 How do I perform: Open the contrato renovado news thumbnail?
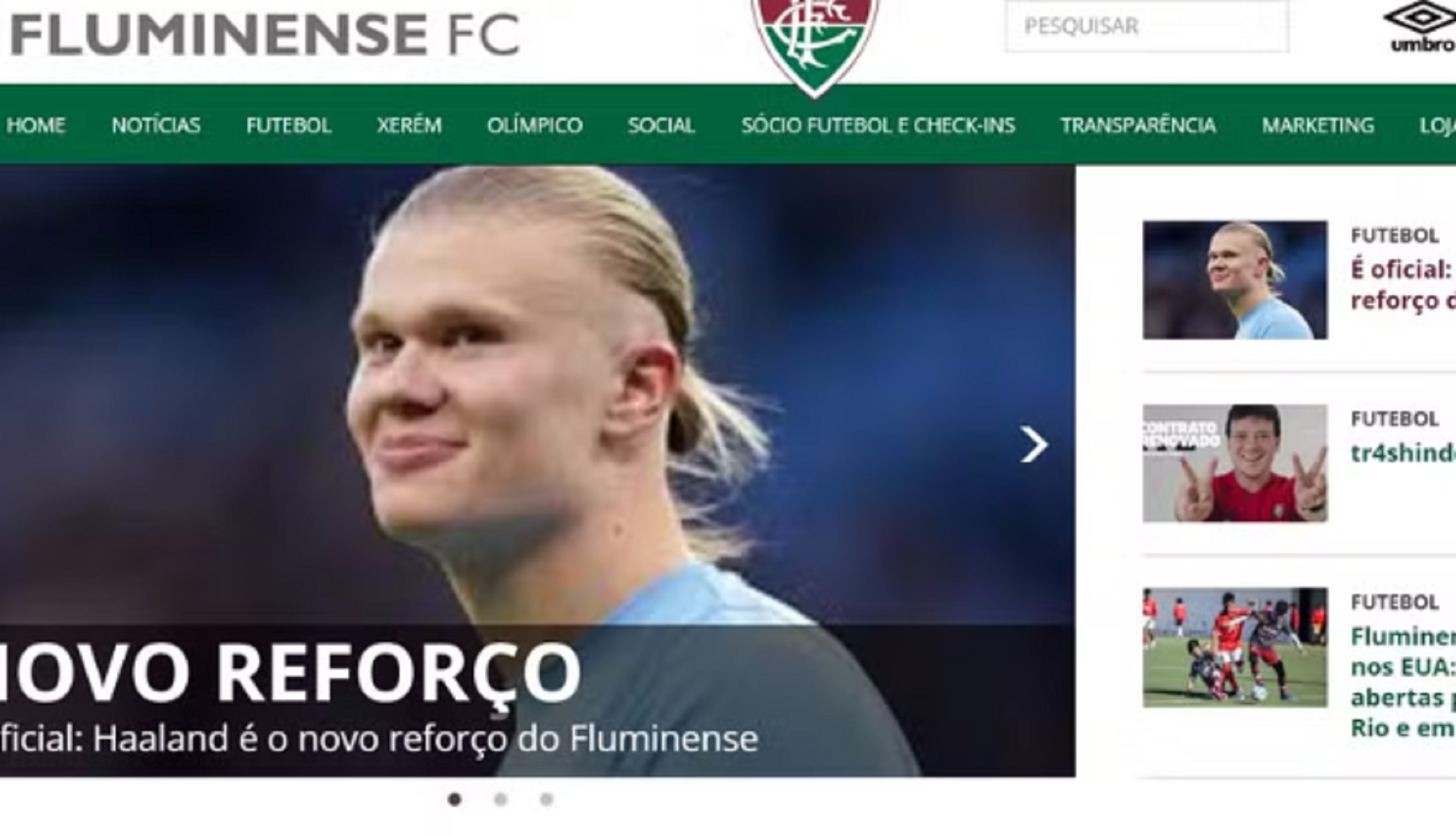(x=1235, y=463)
